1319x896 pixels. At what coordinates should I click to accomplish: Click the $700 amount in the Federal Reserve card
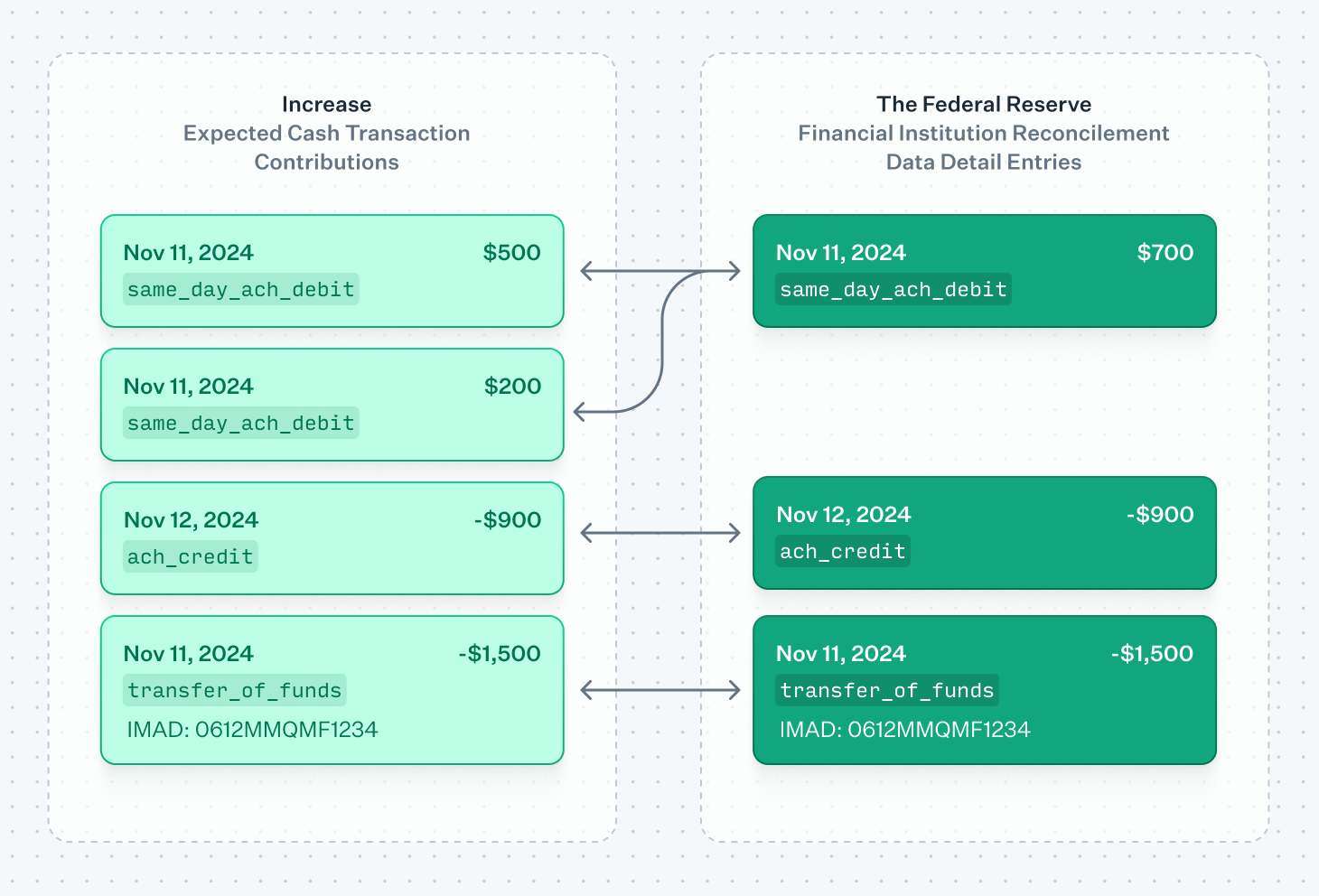[x=1165, y=252]
